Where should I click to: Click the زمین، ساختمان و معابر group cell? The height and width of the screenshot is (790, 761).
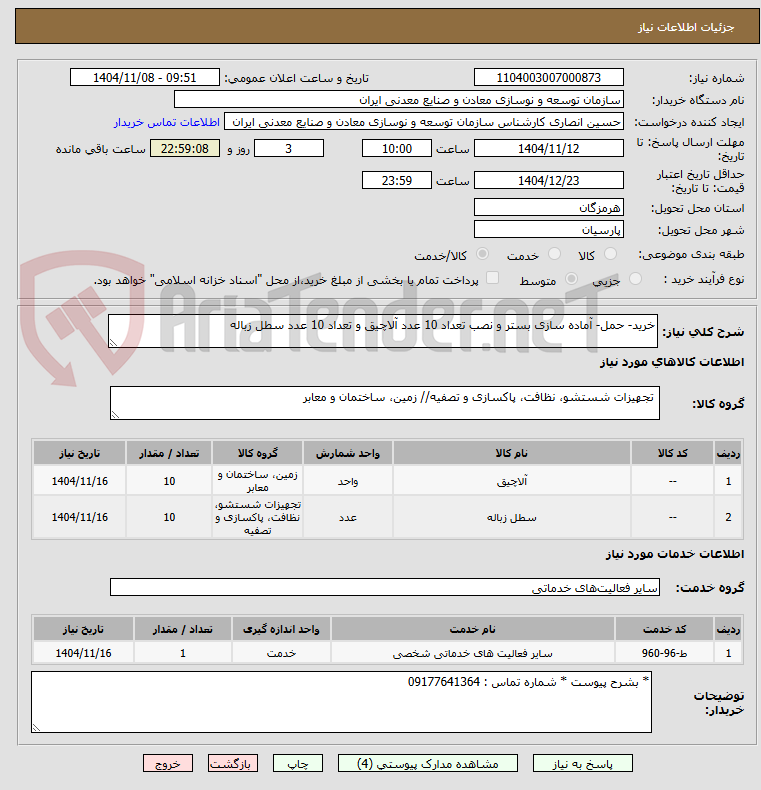[258, 481]
